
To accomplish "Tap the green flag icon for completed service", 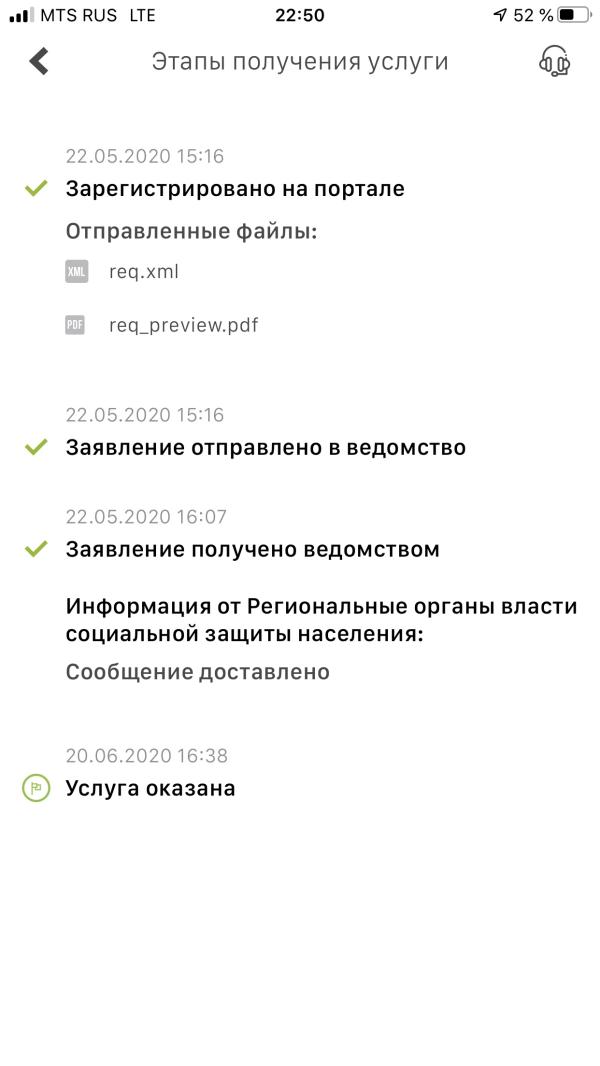I will pos(36,788).
